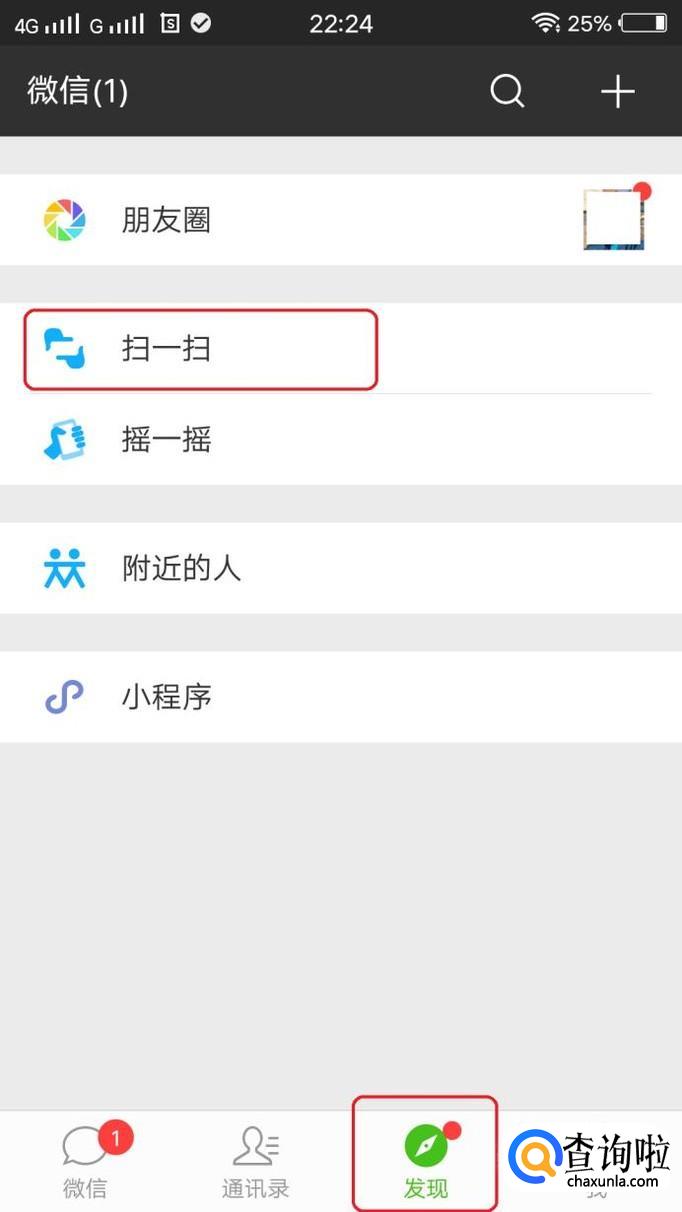Screen dimensions: 682x1212
Task: Open 扫一扫 scanner
Action: point(341,349)
